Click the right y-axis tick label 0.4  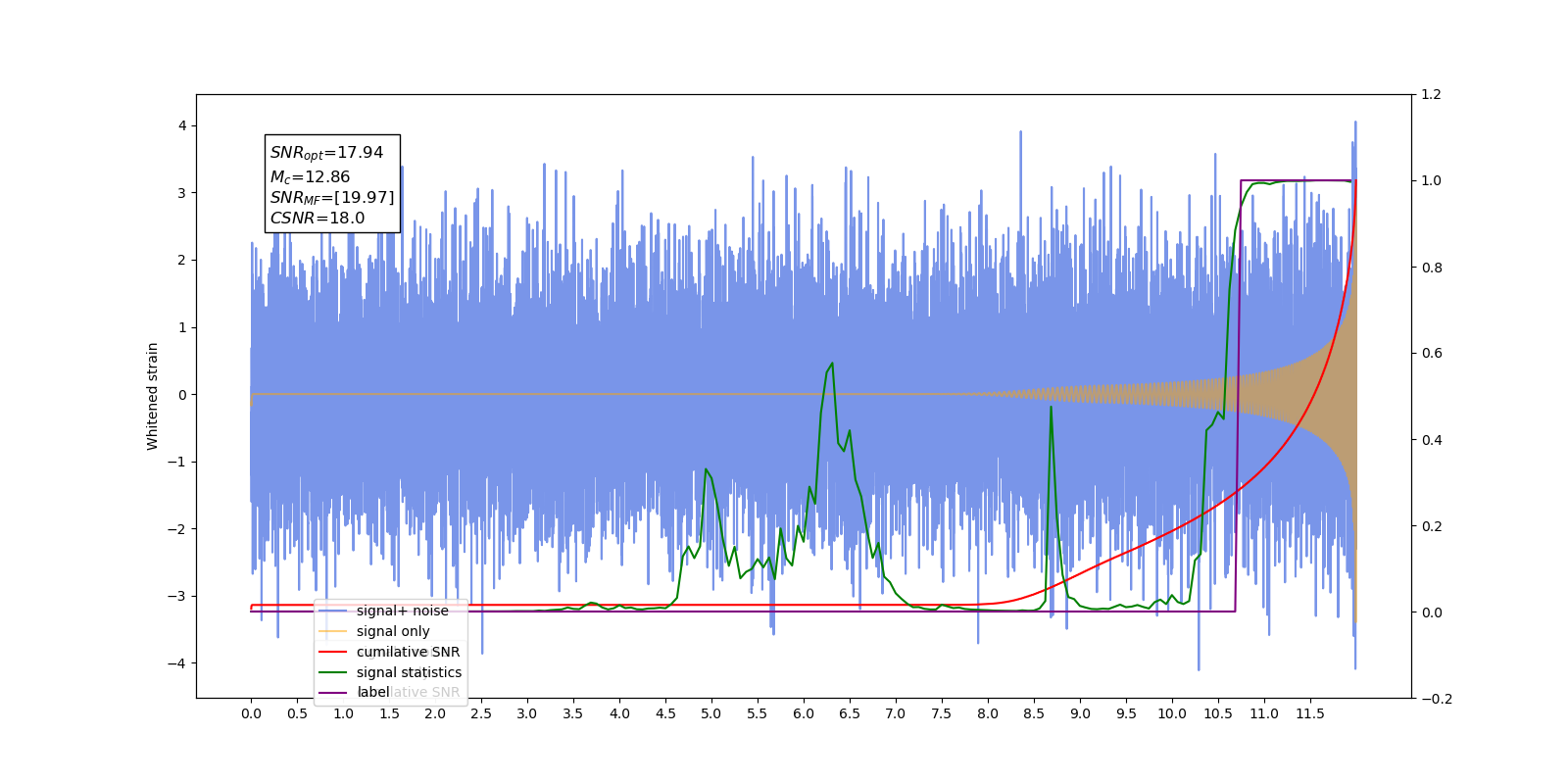coord(1431,440)
